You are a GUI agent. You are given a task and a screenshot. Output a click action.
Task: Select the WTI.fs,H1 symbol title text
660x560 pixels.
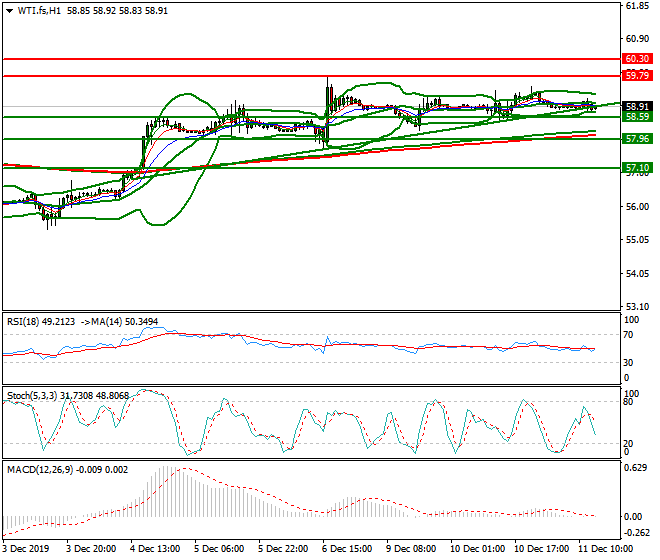39,11
